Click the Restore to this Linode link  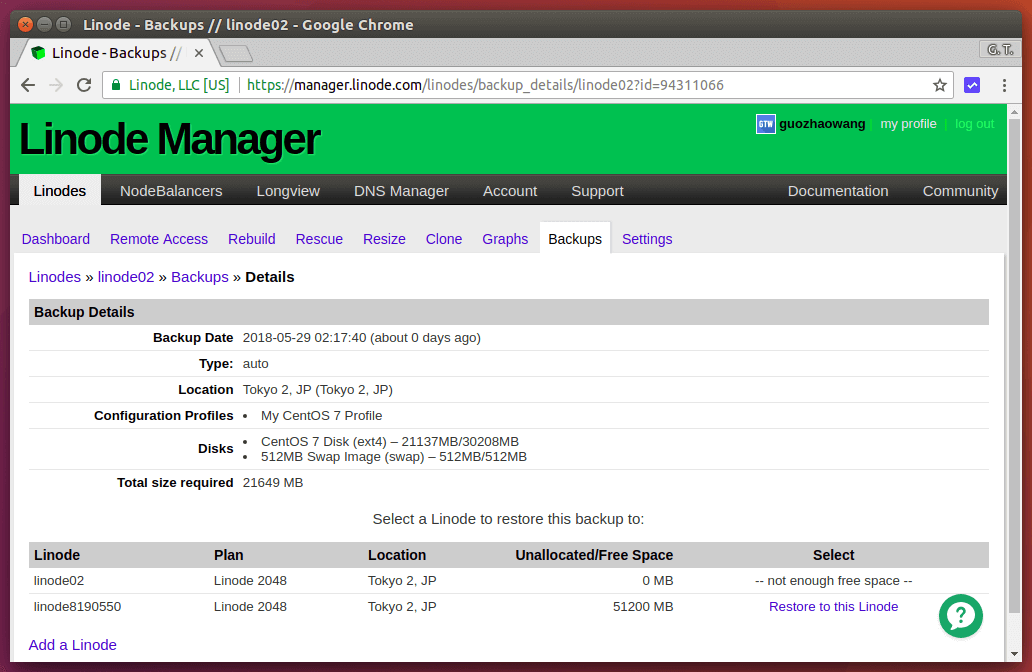[833, 606]
